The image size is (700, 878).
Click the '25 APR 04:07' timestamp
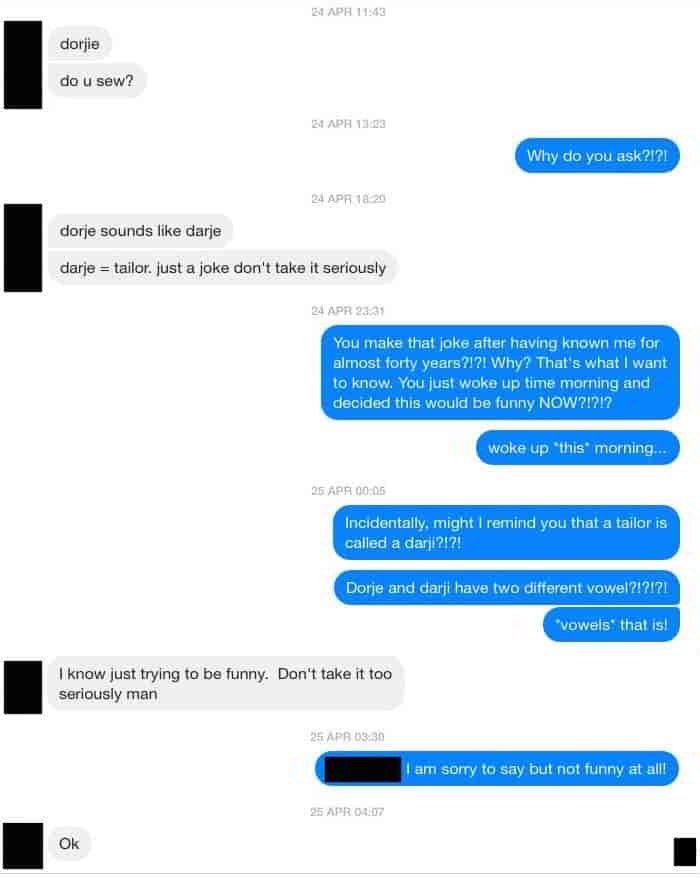(347, 812)
